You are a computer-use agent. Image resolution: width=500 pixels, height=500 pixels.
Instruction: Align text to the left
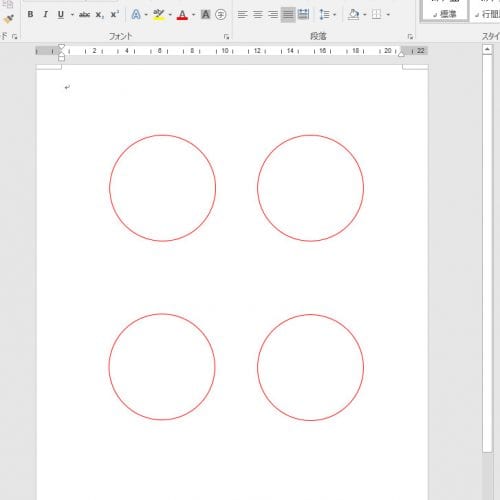[242, 15]
